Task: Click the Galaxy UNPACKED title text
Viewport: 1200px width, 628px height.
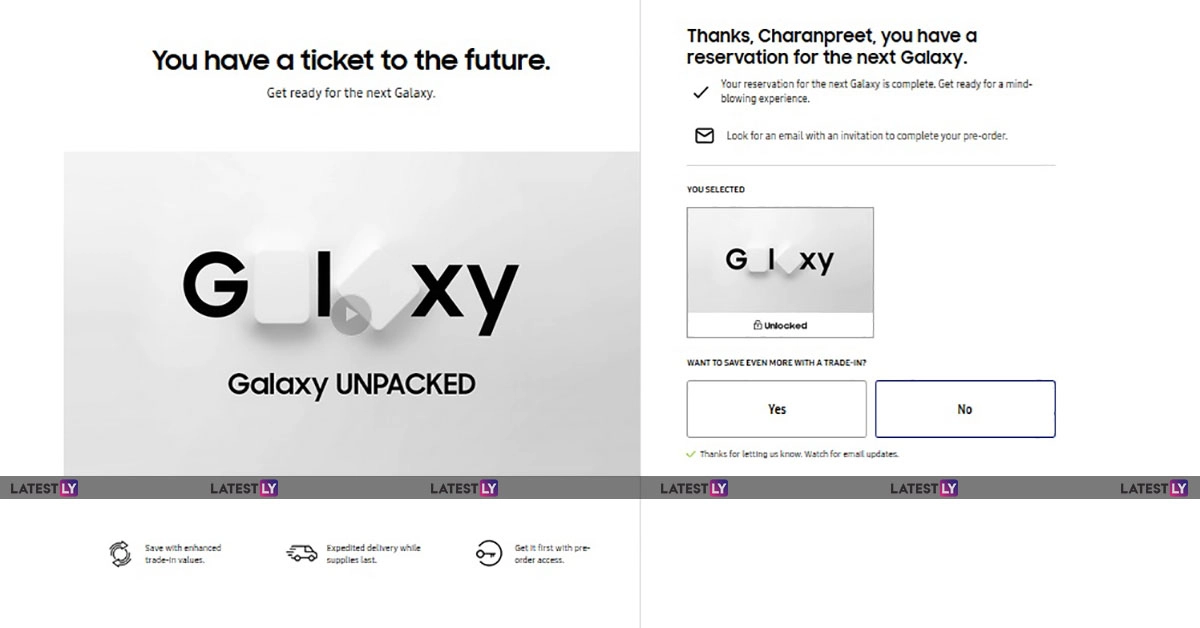Action: tap(351, 383)
